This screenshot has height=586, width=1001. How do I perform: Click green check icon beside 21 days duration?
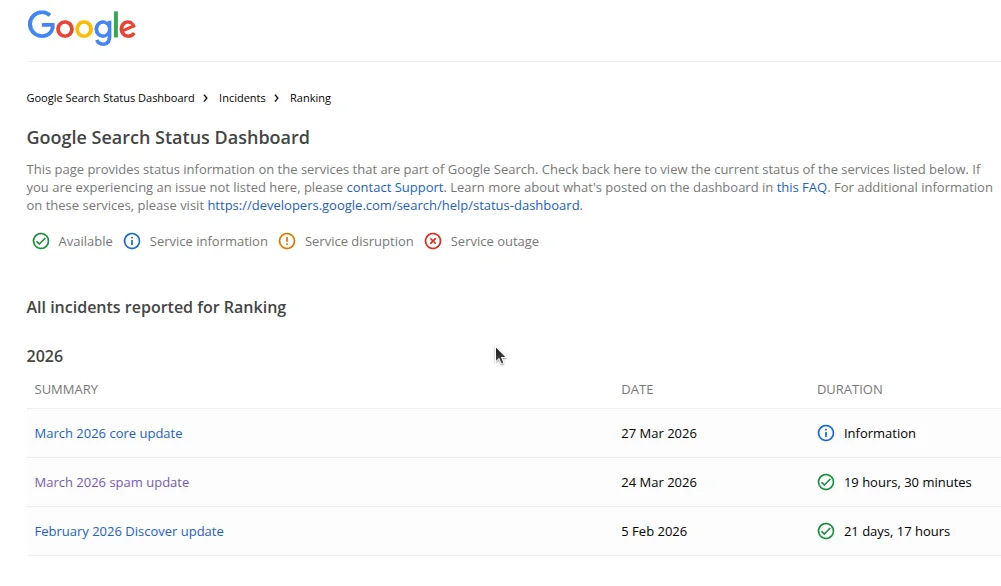point(826,531)
